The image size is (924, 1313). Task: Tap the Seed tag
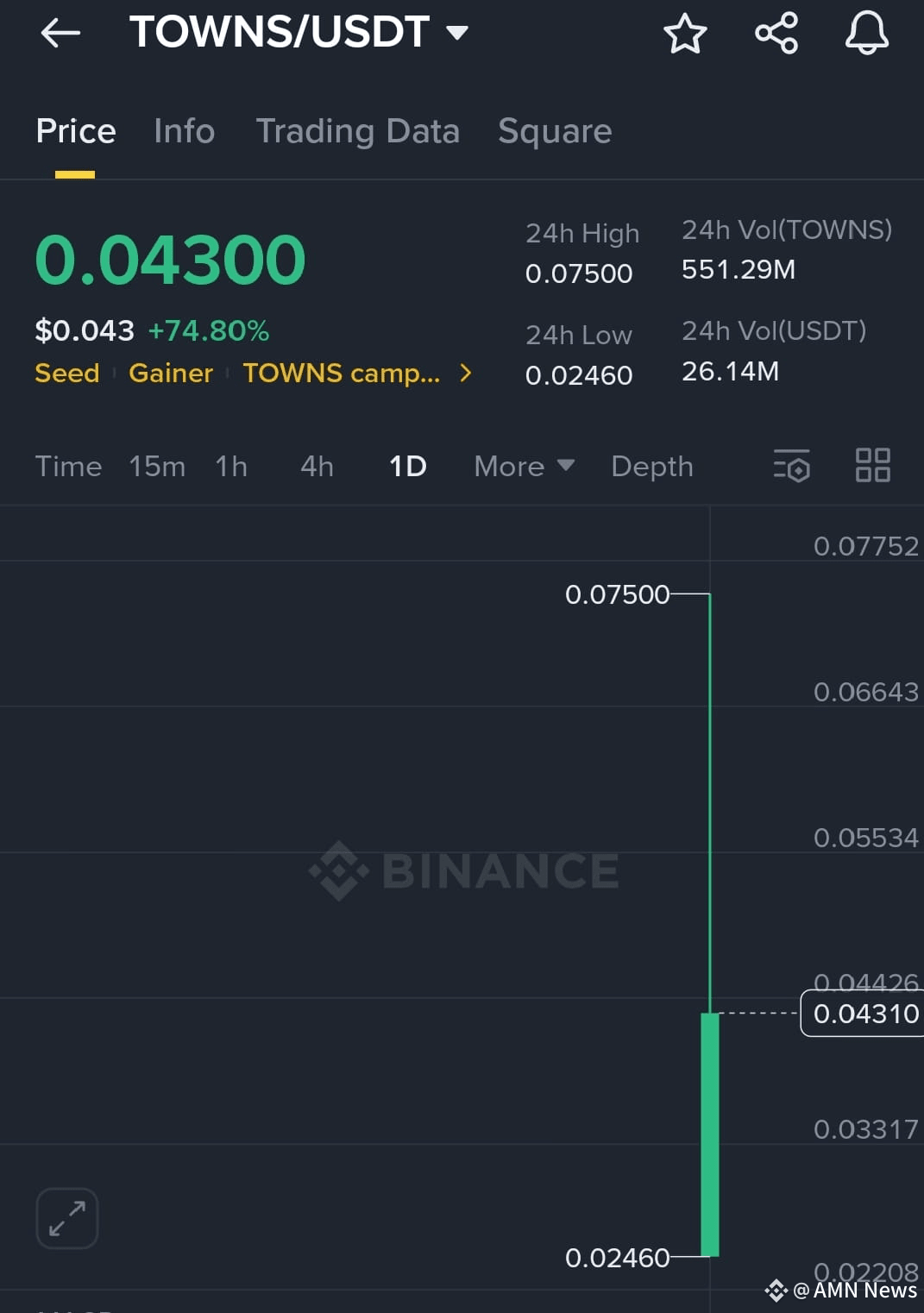(67, 373)
